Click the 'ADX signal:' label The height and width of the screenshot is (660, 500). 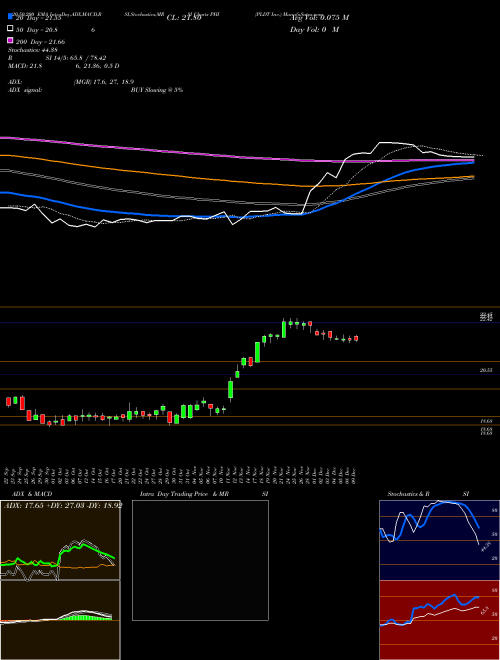(25, 90)
